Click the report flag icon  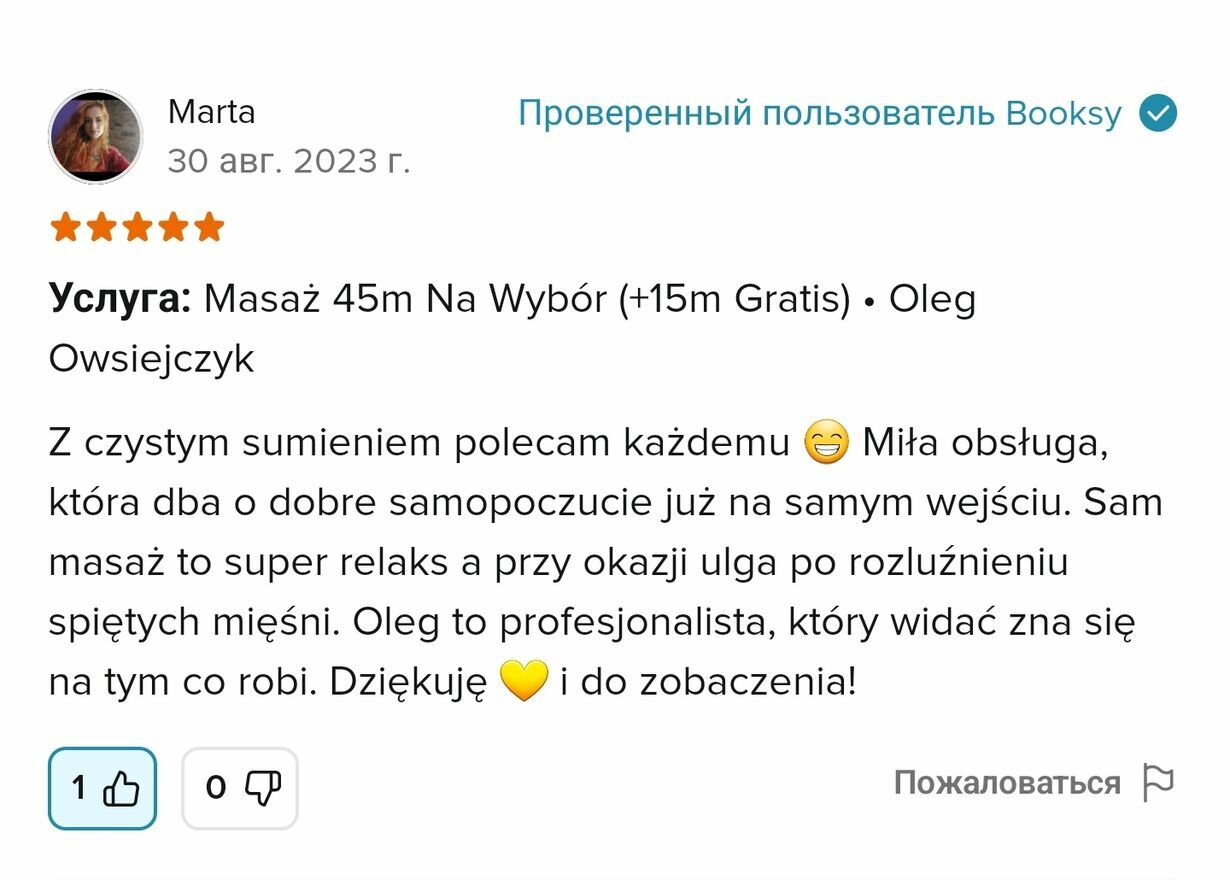[1157, 783]
